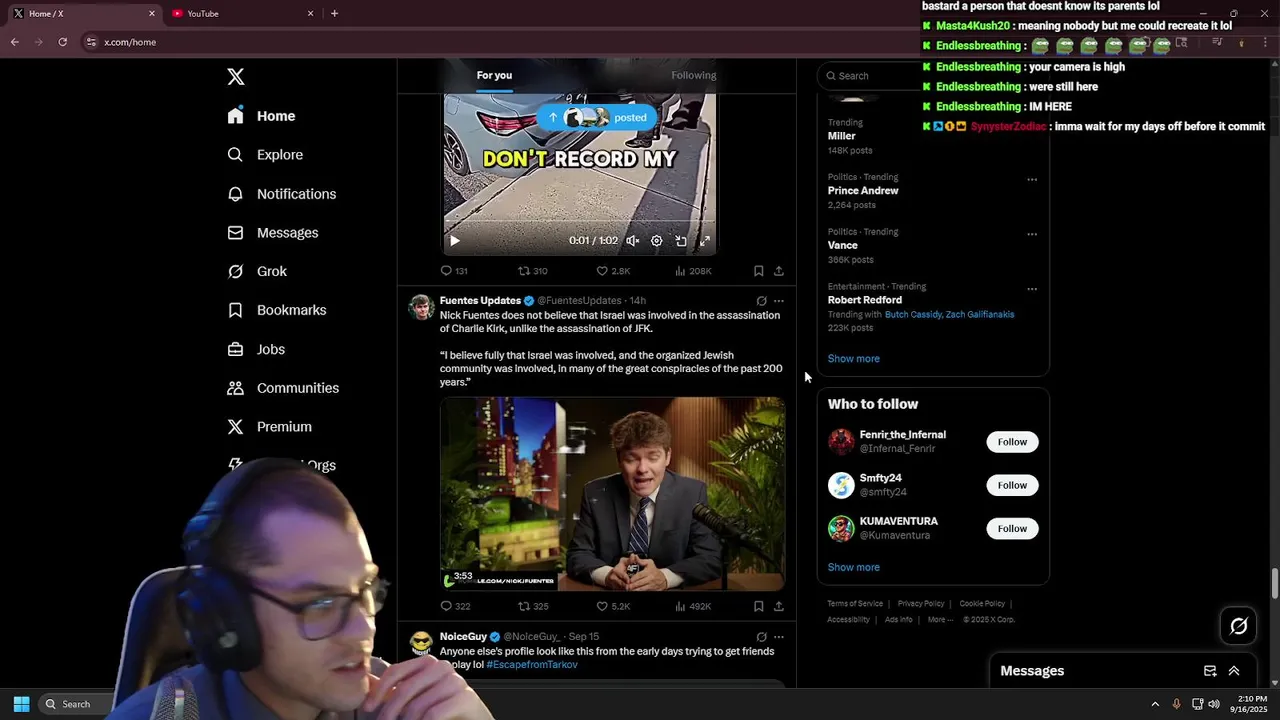The height and width of the screenshot is (720, 1280).
Task: Open Premium in the sidebar
Action: (269, 427)
